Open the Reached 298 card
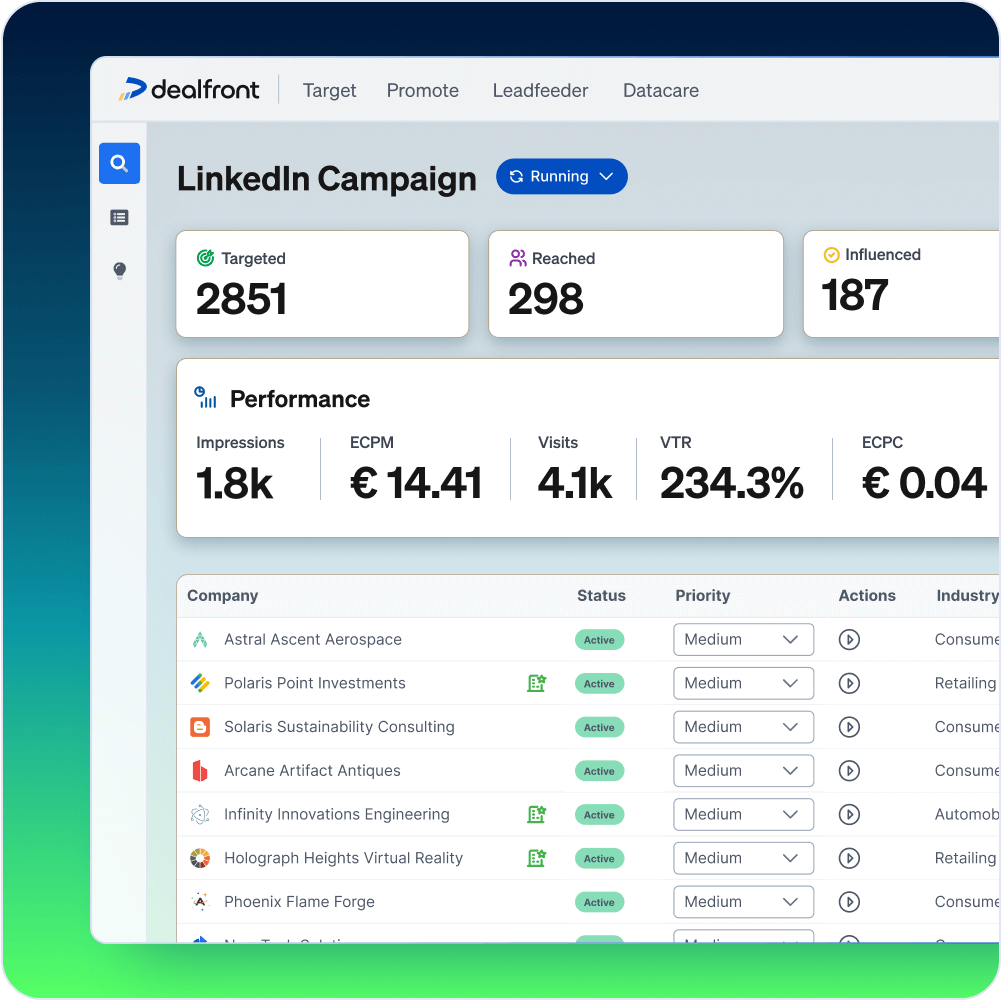The width and height of the screenshot is (1001, 1000). coord(636,284)
